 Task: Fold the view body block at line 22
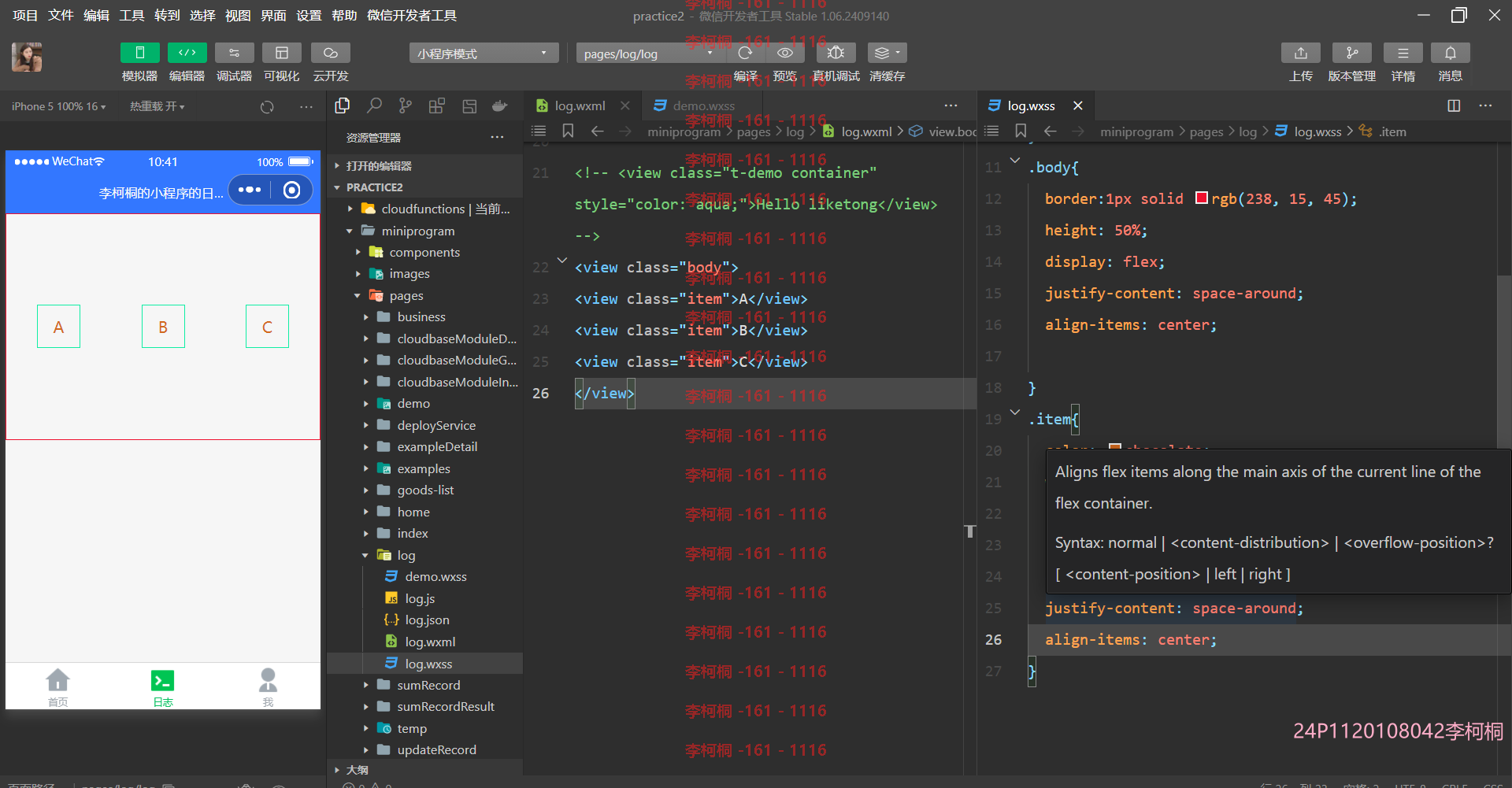pyautogui.click(x=561, y=260)
